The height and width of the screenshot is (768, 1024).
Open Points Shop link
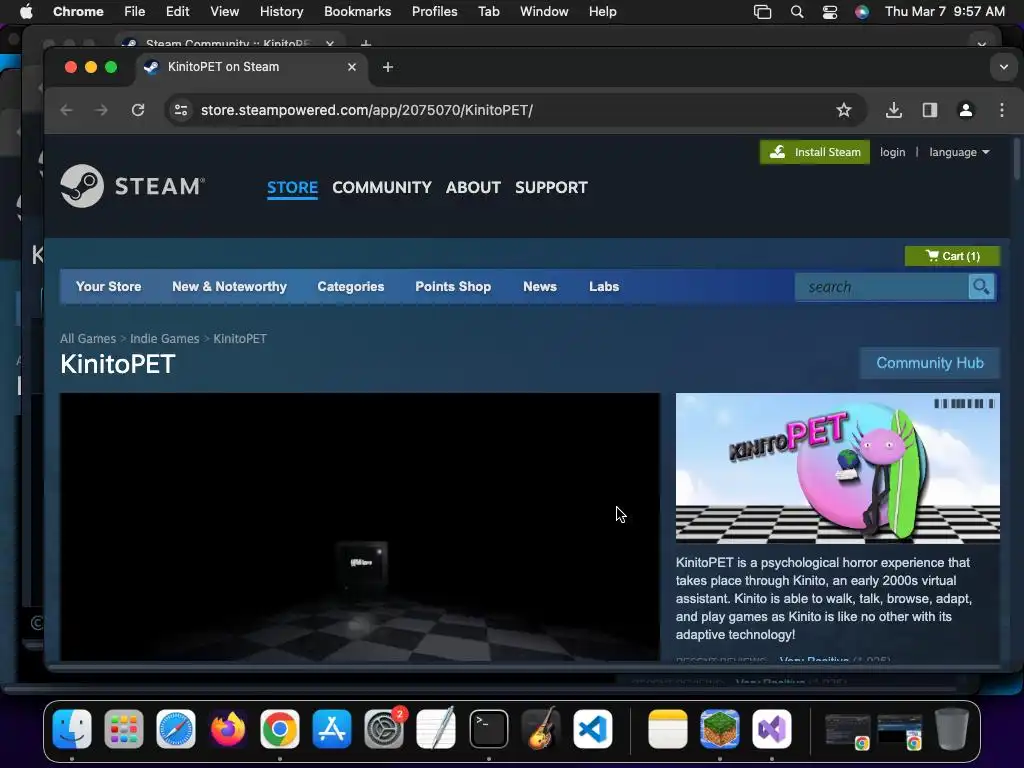click(x=453, y=287)
